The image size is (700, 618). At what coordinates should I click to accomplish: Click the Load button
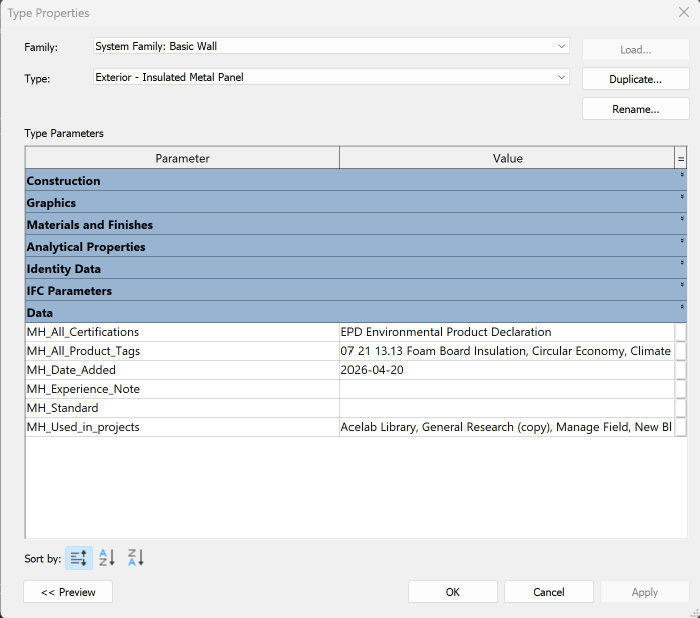tap(635, 50)
